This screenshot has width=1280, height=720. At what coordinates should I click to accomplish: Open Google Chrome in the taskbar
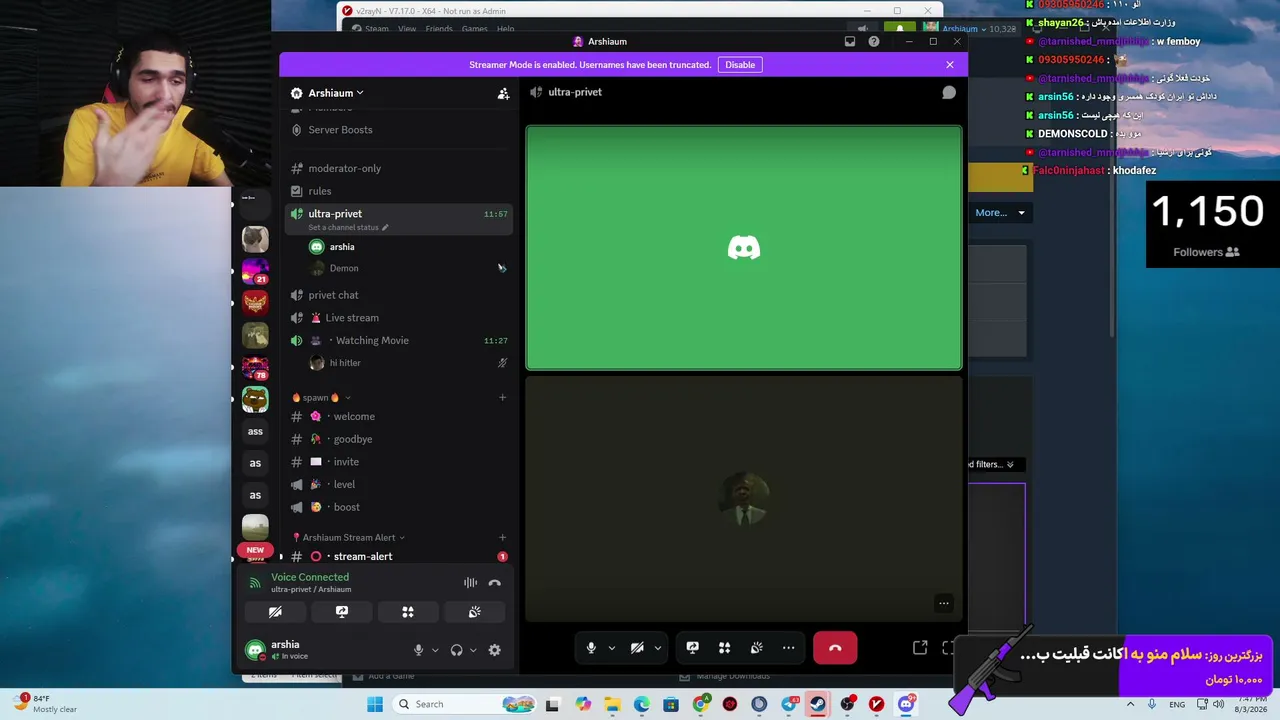pos(701,704)
